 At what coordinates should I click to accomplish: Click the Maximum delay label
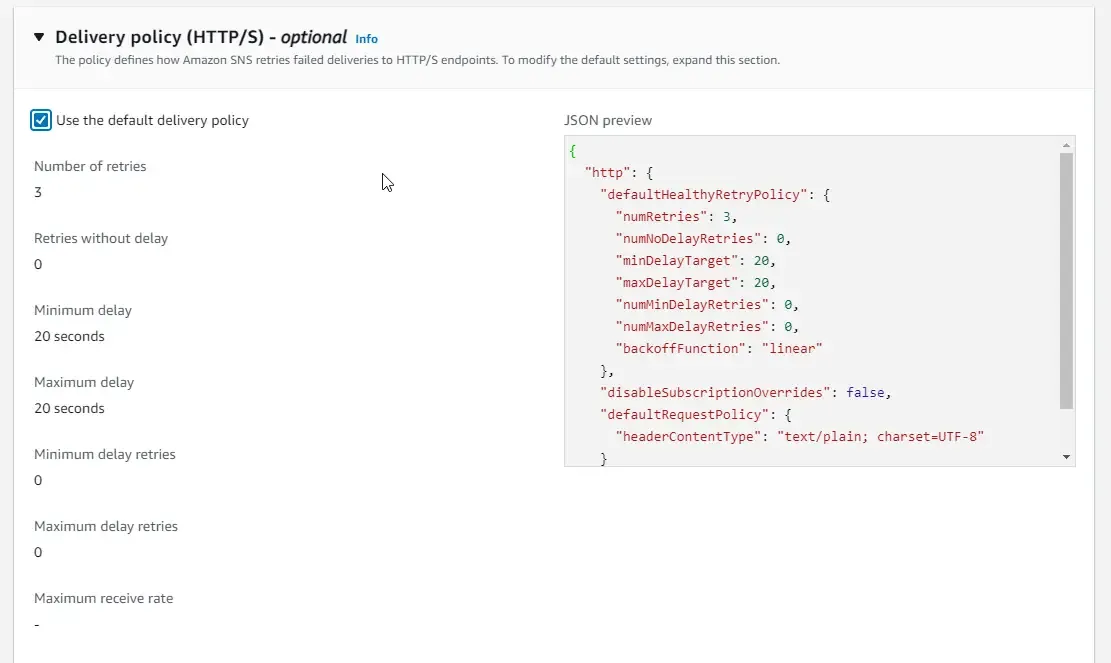coord(84,382)
